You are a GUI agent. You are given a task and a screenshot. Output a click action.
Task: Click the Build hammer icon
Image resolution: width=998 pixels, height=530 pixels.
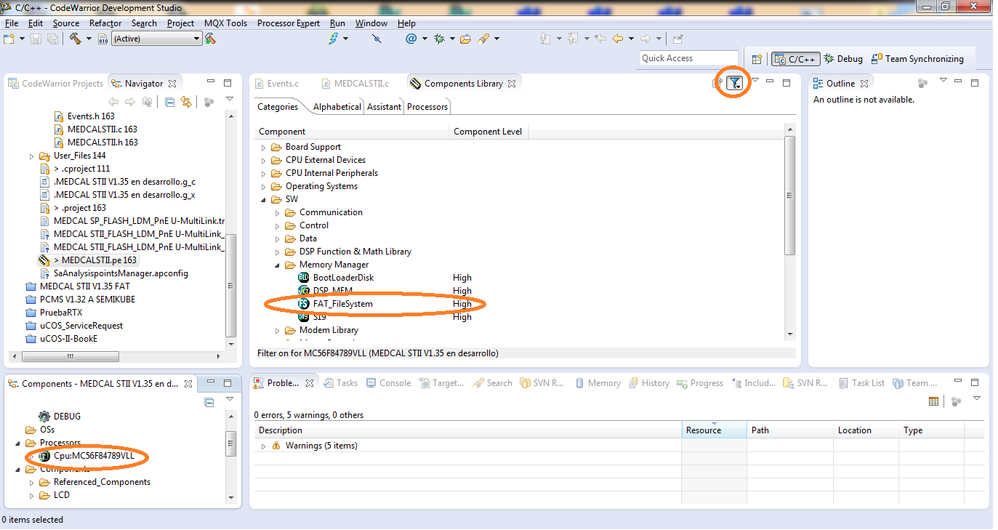point(76,39)
